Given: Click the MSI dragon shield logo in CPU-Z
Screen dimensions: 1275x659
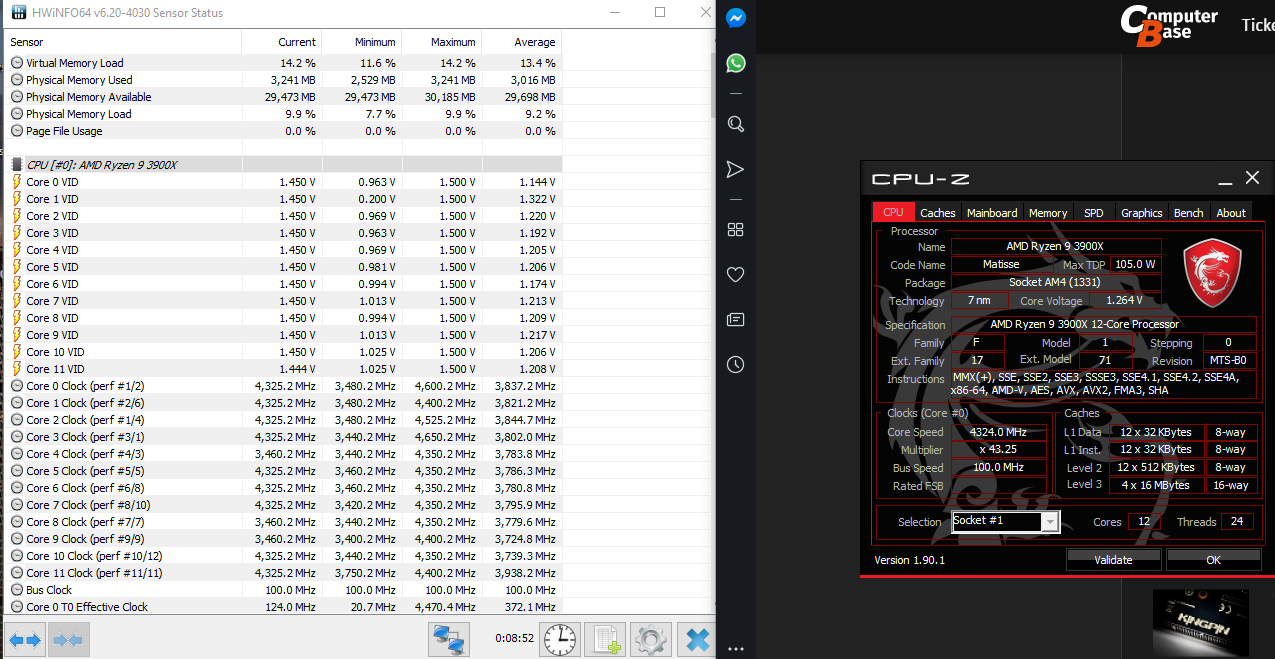Looking at the screenshot, I should click(x=1212, y=271).
